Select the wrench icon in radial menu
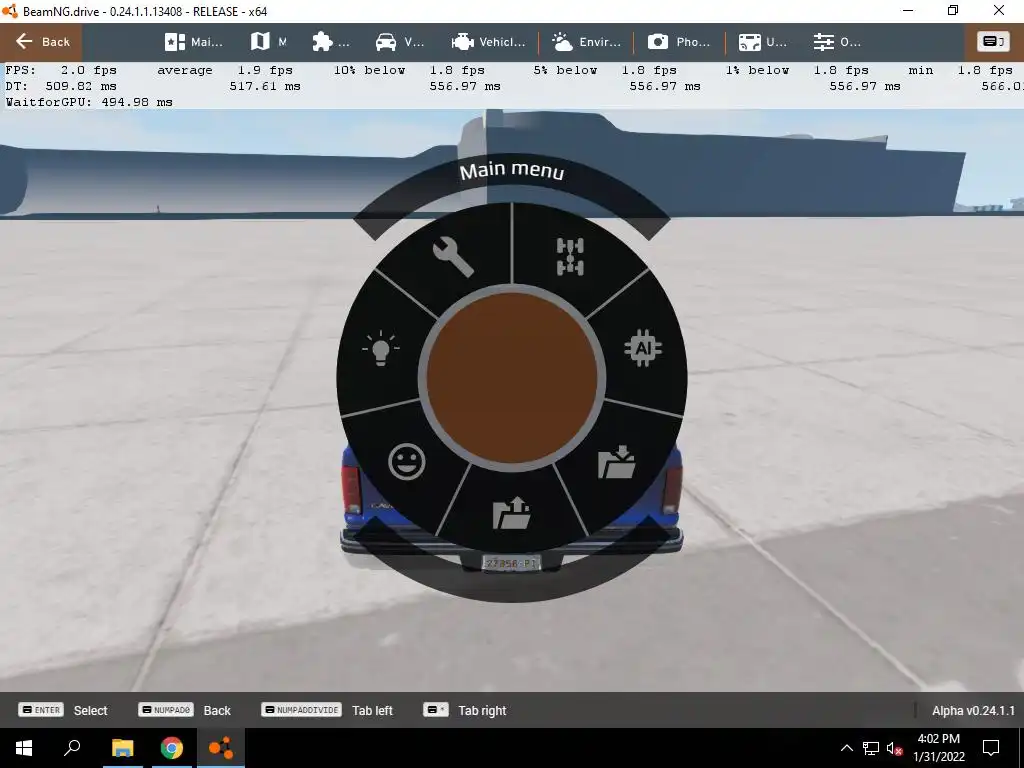 453,257
